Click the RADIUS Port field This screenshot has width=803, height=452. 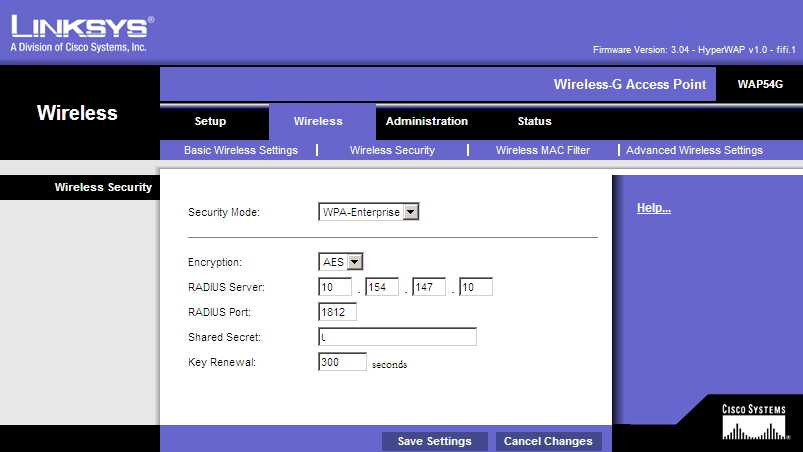[x=337, y=312]
